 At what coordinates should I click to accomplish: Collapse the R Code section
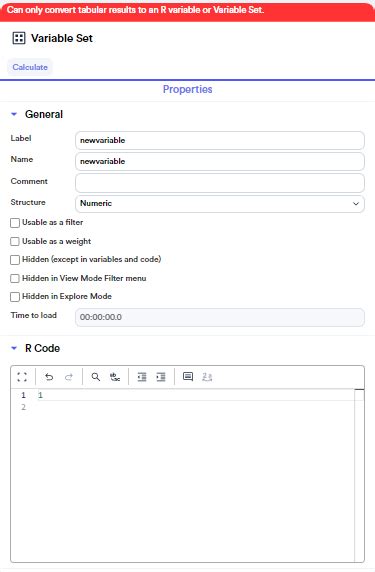click(14, 348)
